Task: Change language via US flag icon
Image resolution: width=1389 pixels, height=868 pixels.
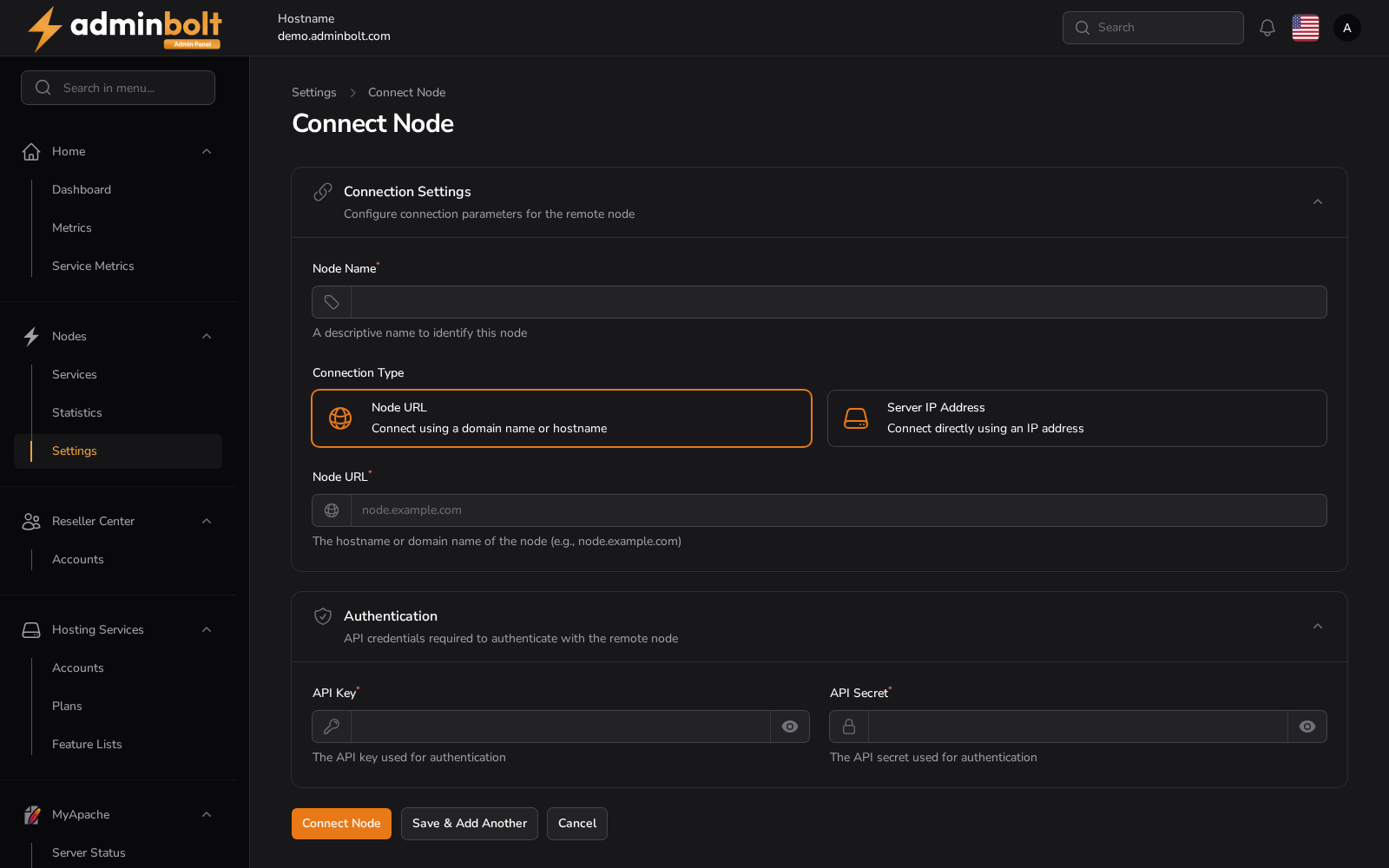Action: (1306, 28)
